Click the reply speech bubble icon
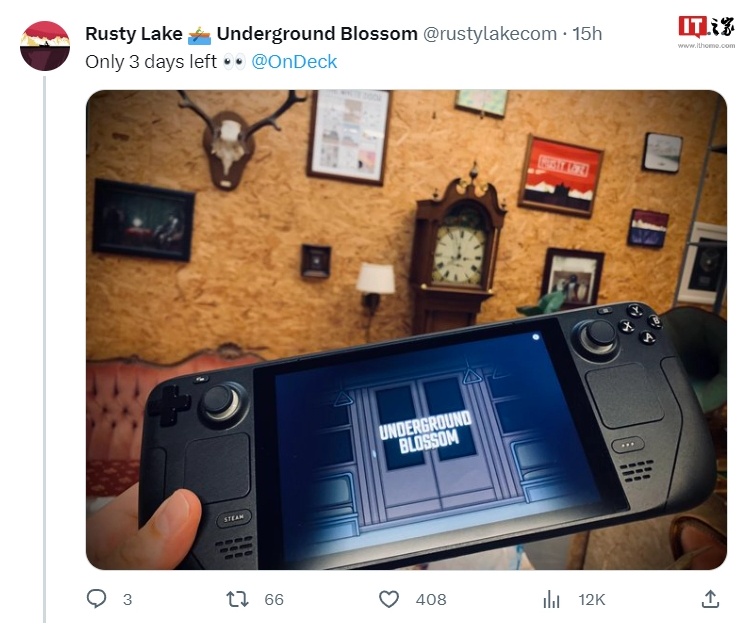The height and width of the screenshot is (632, 750). [x=96, y=599]
